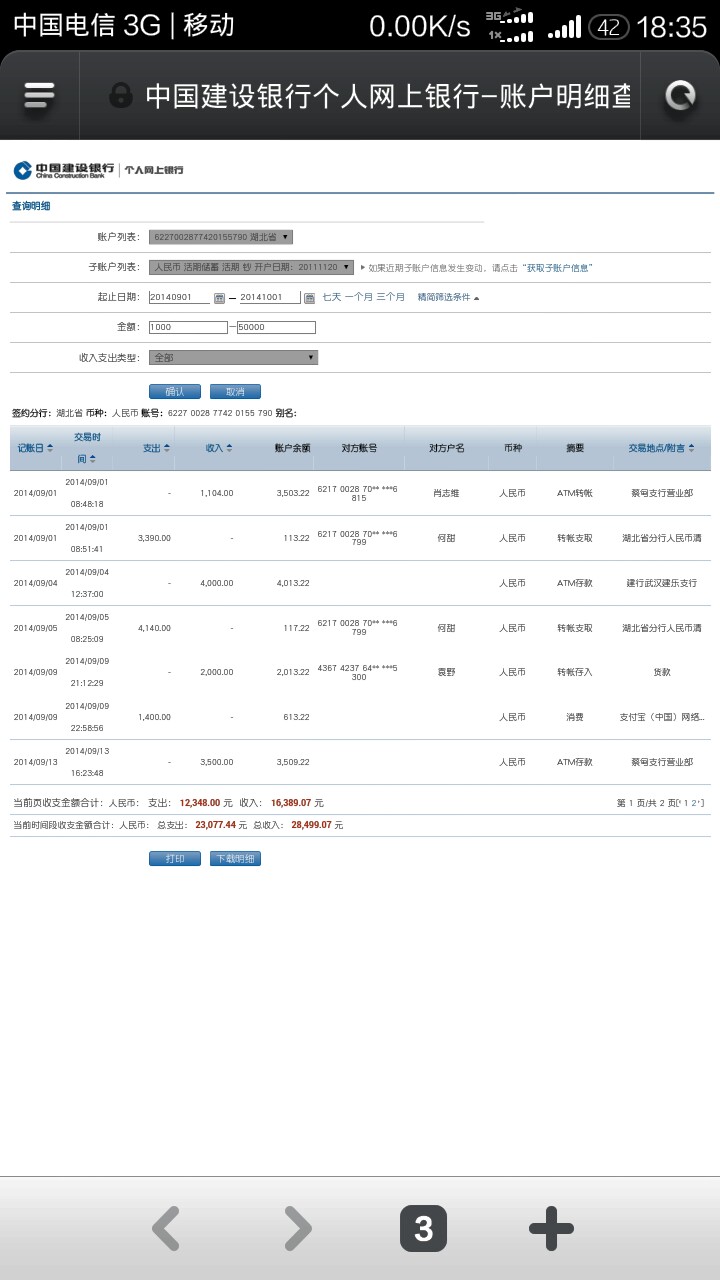Click the 货款 remark cell
Image resolution: width=720 pixels, height=1280 pixels.
(662, 672)
